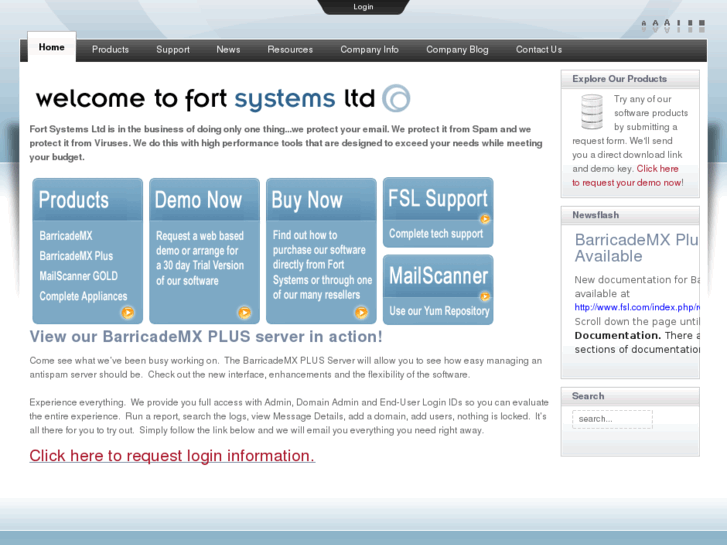Open the Company Info menu
The width and height of the screenshot is (727, 545).
point(370,50)
